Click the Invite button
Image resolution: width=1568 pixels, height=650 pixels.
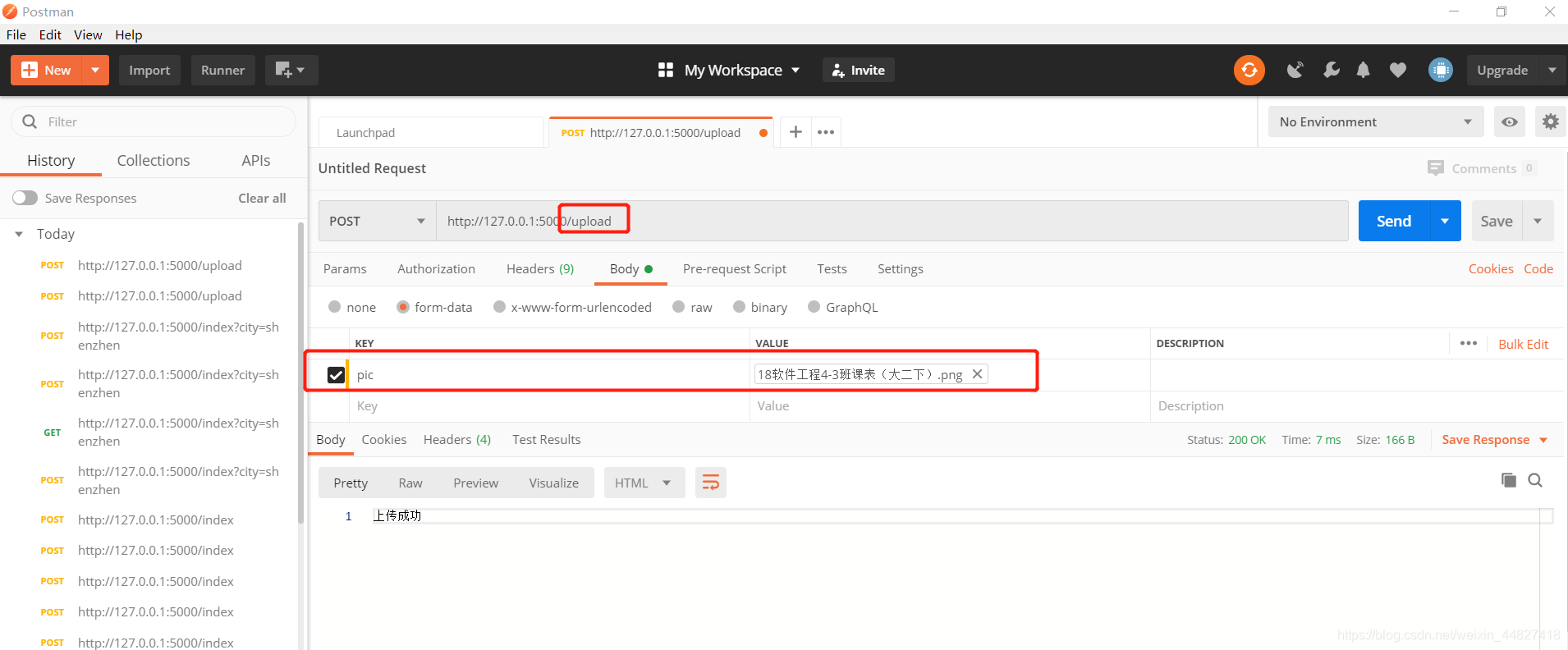(x=858, y=70)
